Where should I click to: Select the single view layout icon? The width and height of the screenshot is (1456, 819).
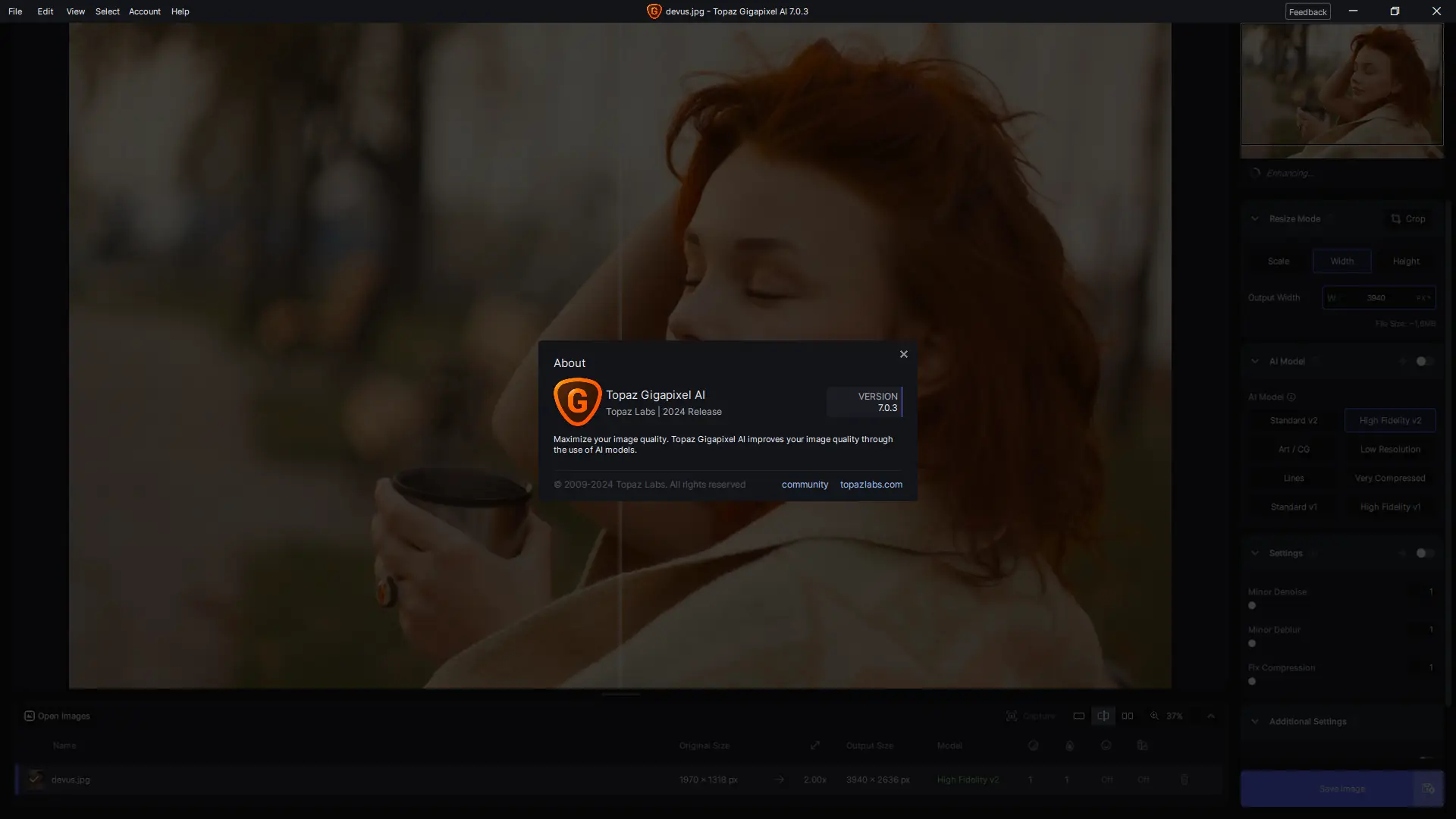pos(1078,716)
